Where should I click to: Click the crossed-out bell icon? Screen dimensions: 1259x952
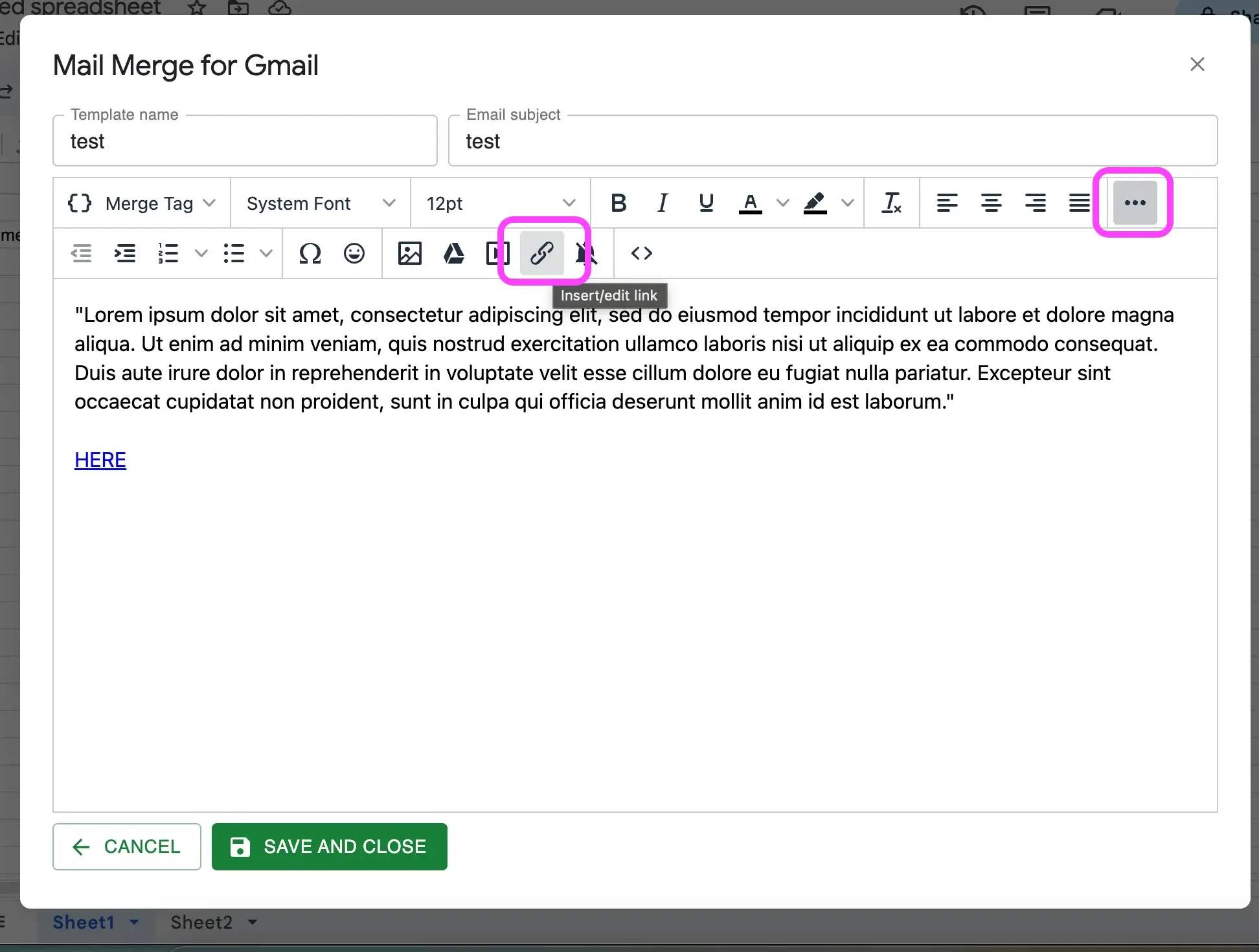(585, 253)
